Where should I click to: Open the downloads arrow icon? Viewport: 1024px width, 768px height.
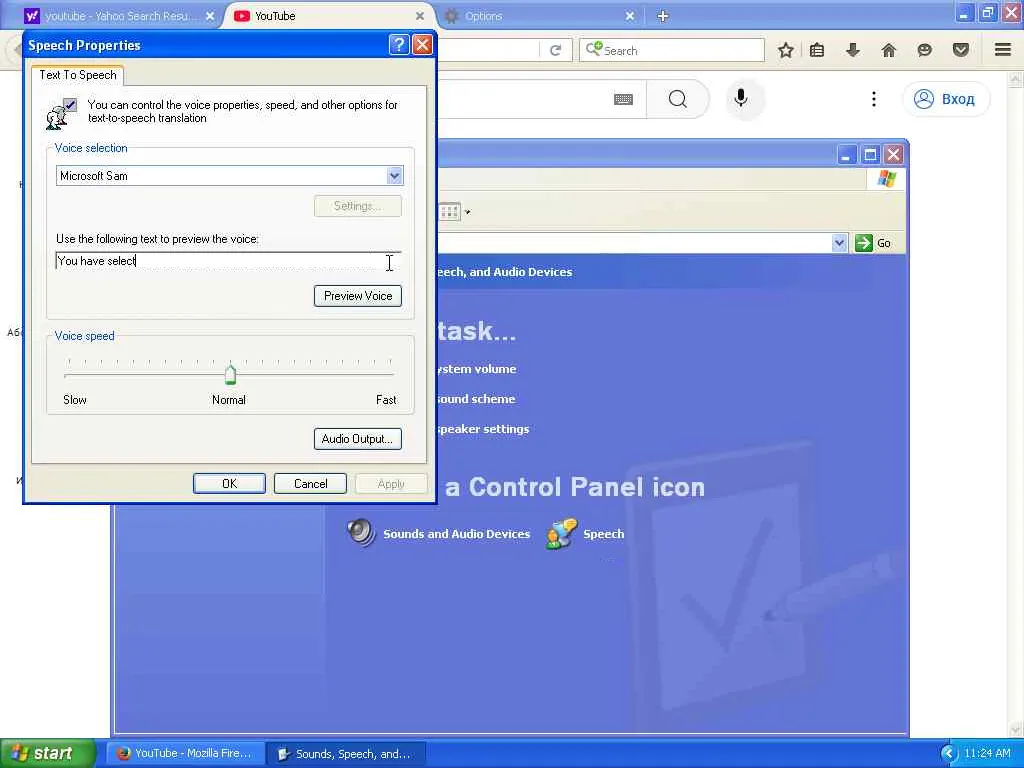[852, 50]
